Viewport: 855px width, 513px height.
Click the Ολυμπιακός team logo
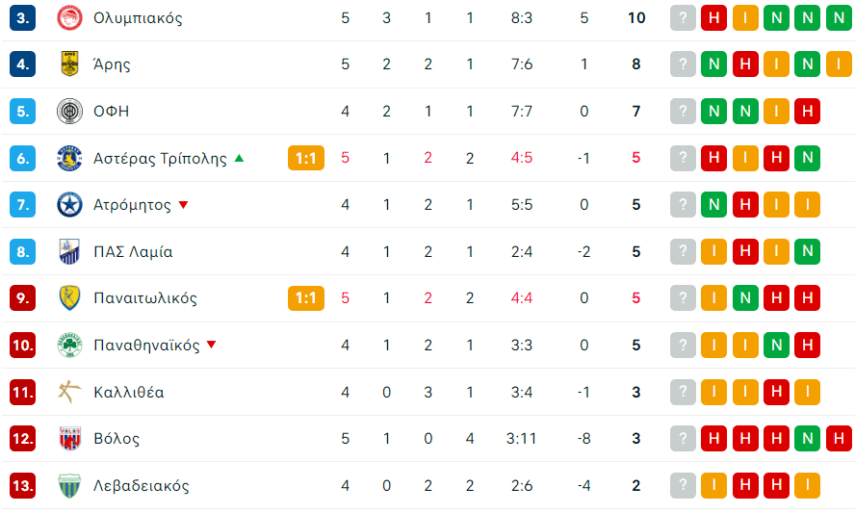click(x=69, y=18)
